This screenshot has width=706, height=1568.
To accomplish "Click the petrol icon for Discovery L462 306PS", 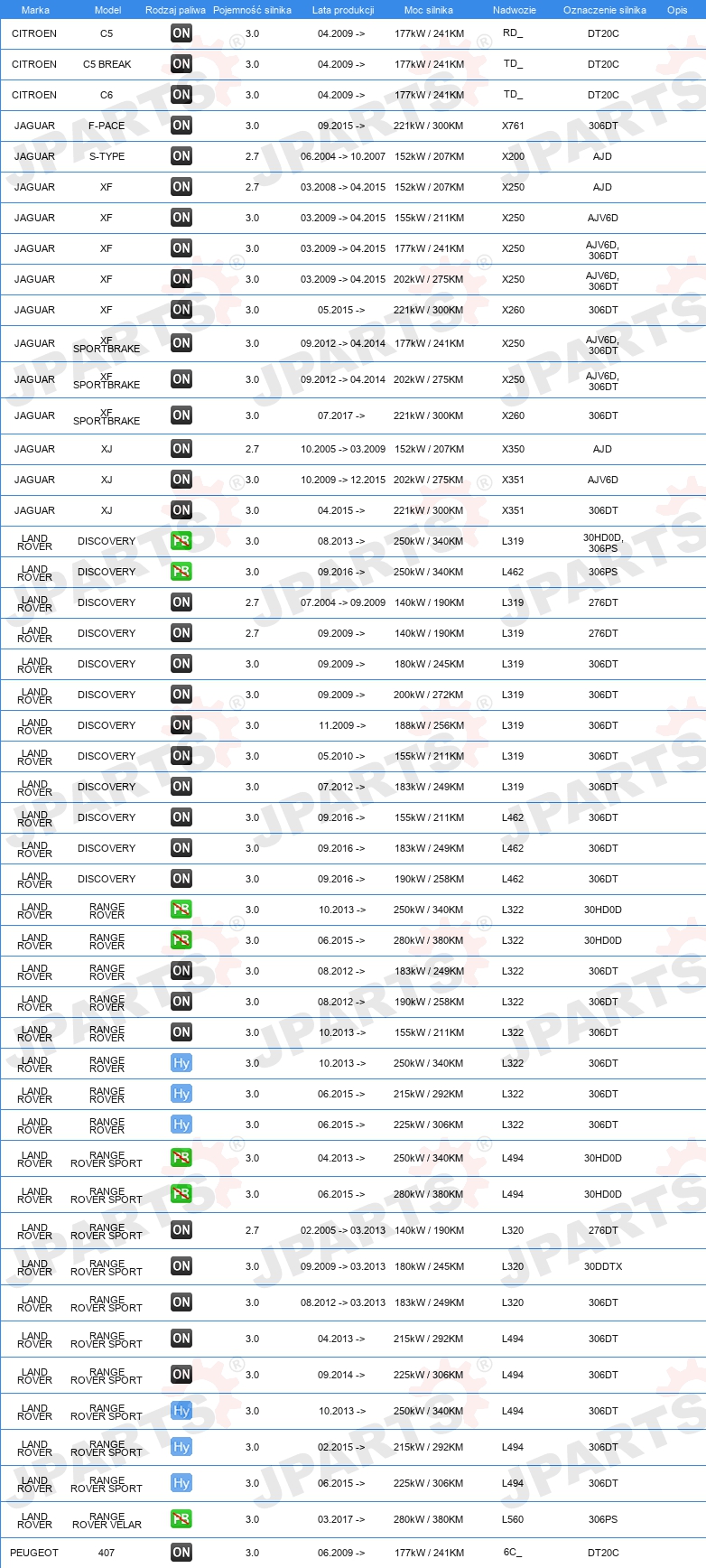I will 181,572.
